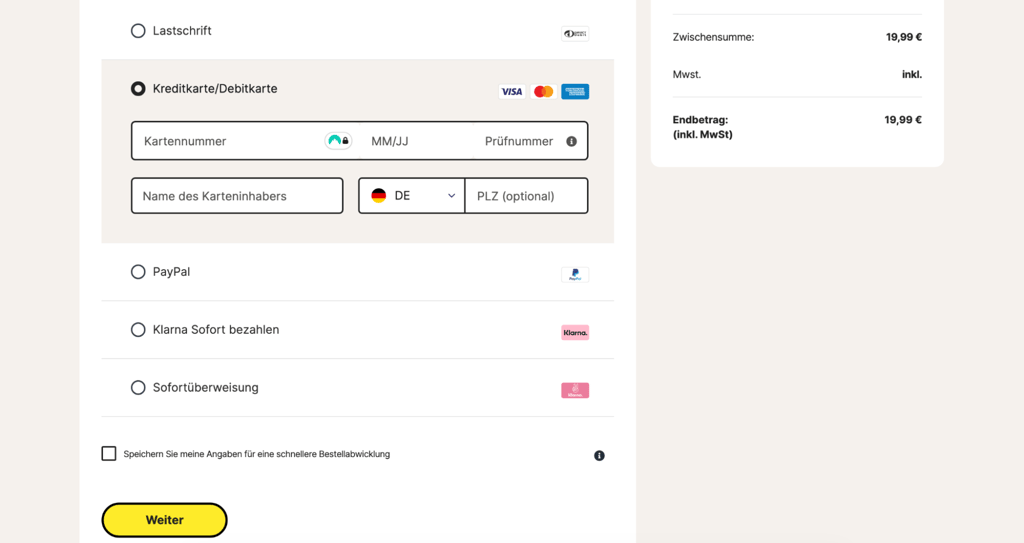Click the Kreditkarte/Debitkarte label text
Image resolution: width=1024 pixels, height=543 pixels.
[x=215, y=89]
